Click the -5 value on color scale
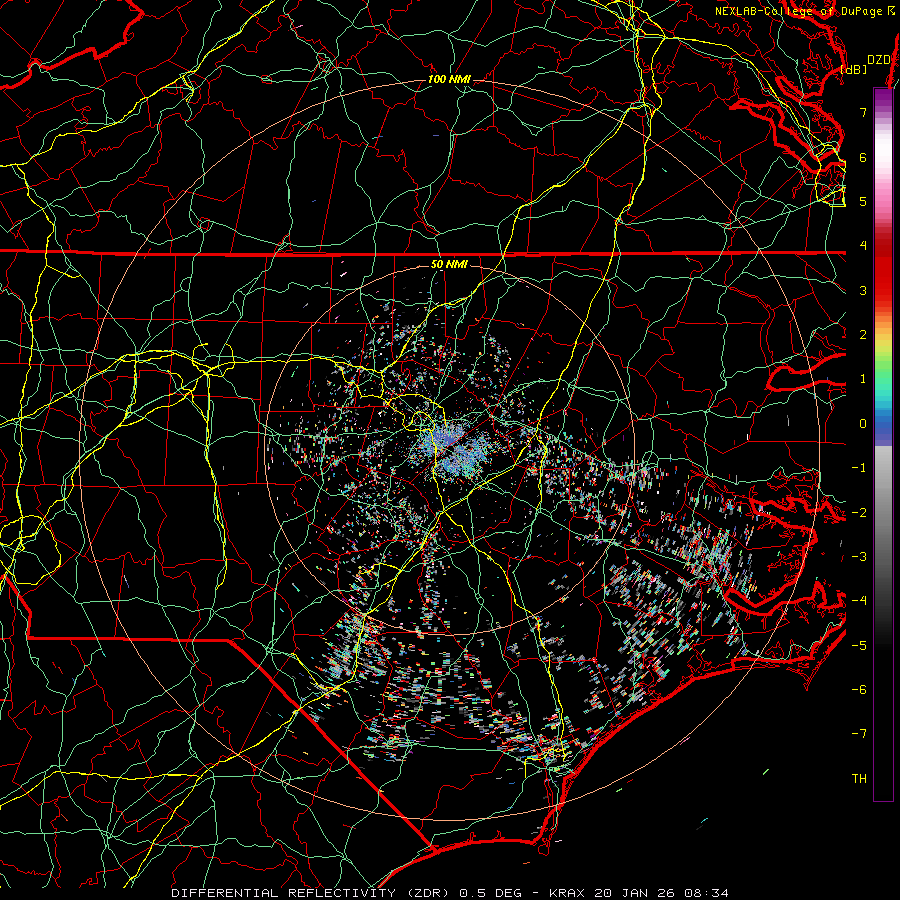Viewport: 900px width, 900px height. [859, 645]
